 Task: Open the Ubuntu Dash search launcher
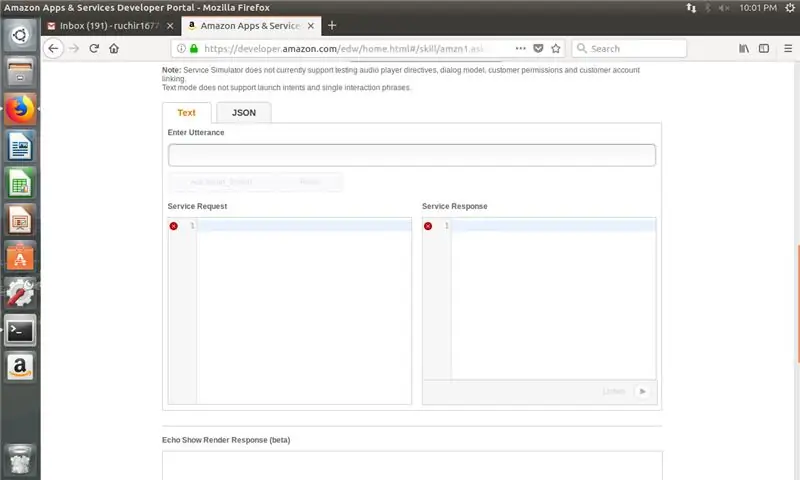(20, 35)
